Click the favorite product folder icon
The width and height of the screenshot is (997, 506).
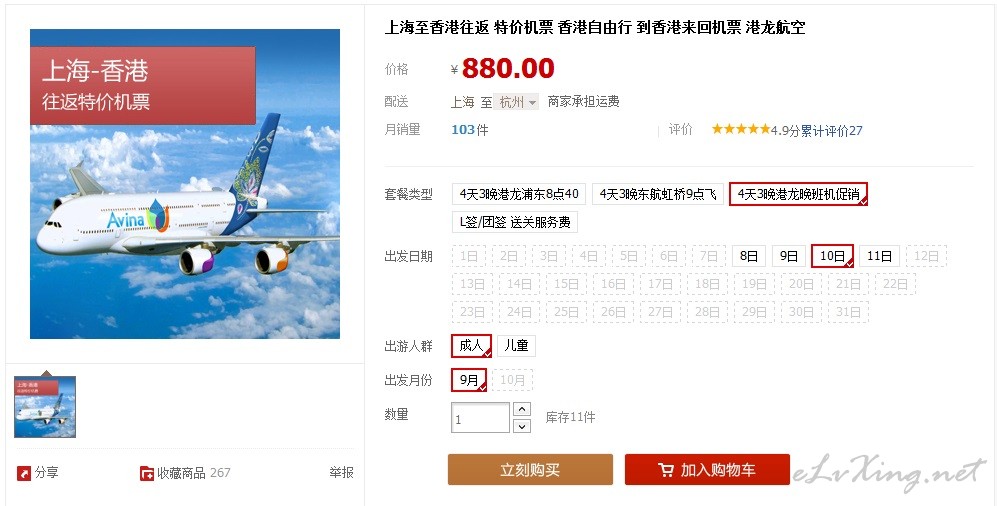[x=147, y=473]
